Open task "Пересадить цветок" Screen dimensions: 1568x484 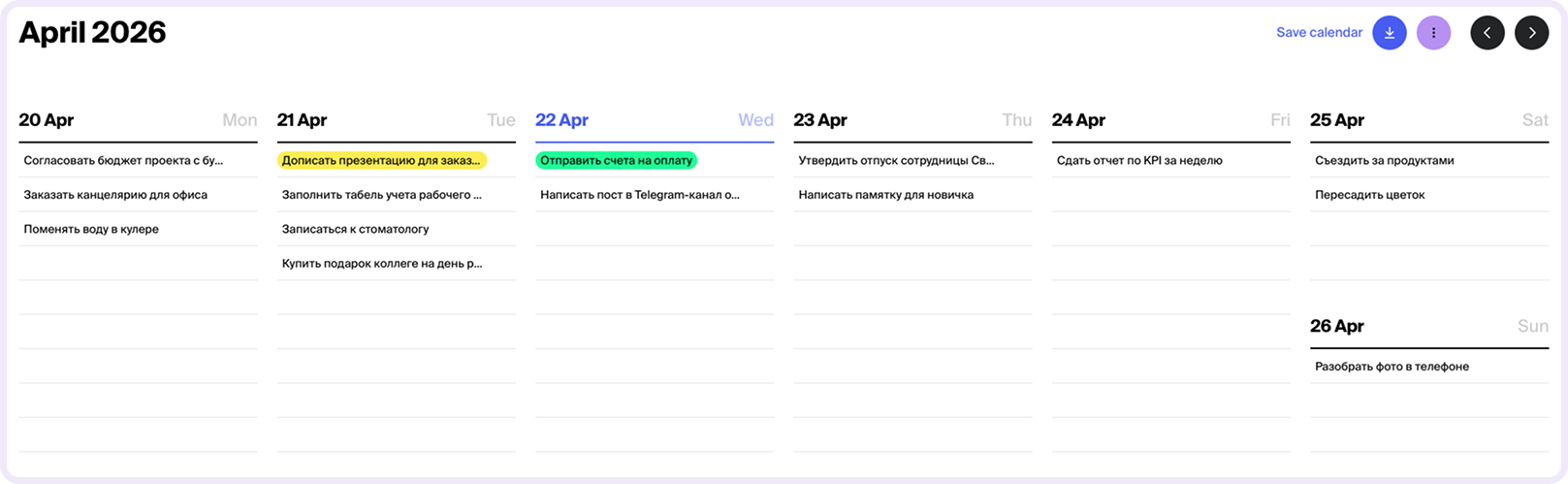[x=1369, y=195]
